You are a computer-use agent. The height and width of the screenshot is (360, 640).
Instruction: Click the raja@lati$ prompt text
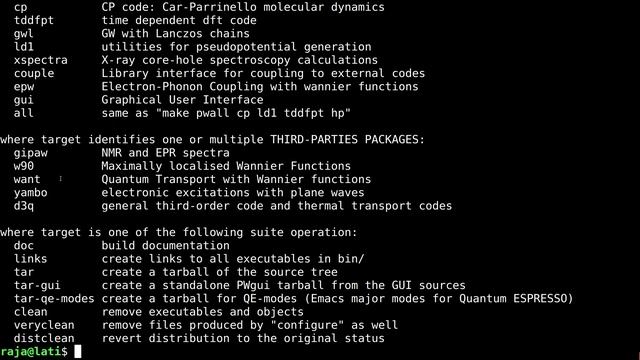coord(34,351)
